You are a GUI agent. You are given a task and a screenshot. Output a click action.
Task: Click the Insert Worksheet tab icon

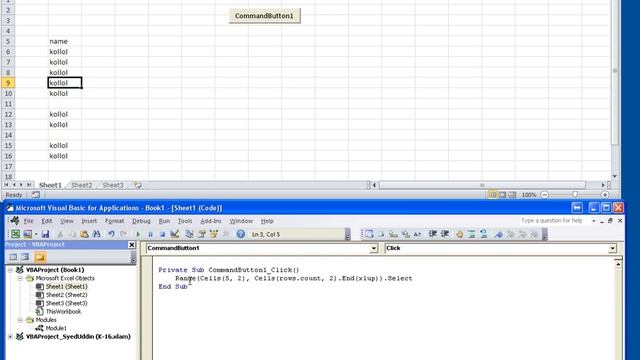tap(138, 185)
